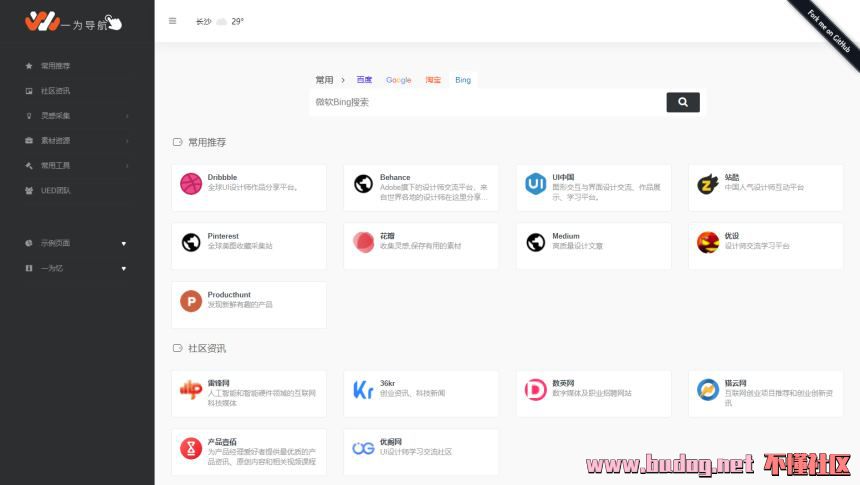Screen dimensions: 860x485
Task: Click the 数字媒体及职业招聘网站 description
Action: (592, 393)
